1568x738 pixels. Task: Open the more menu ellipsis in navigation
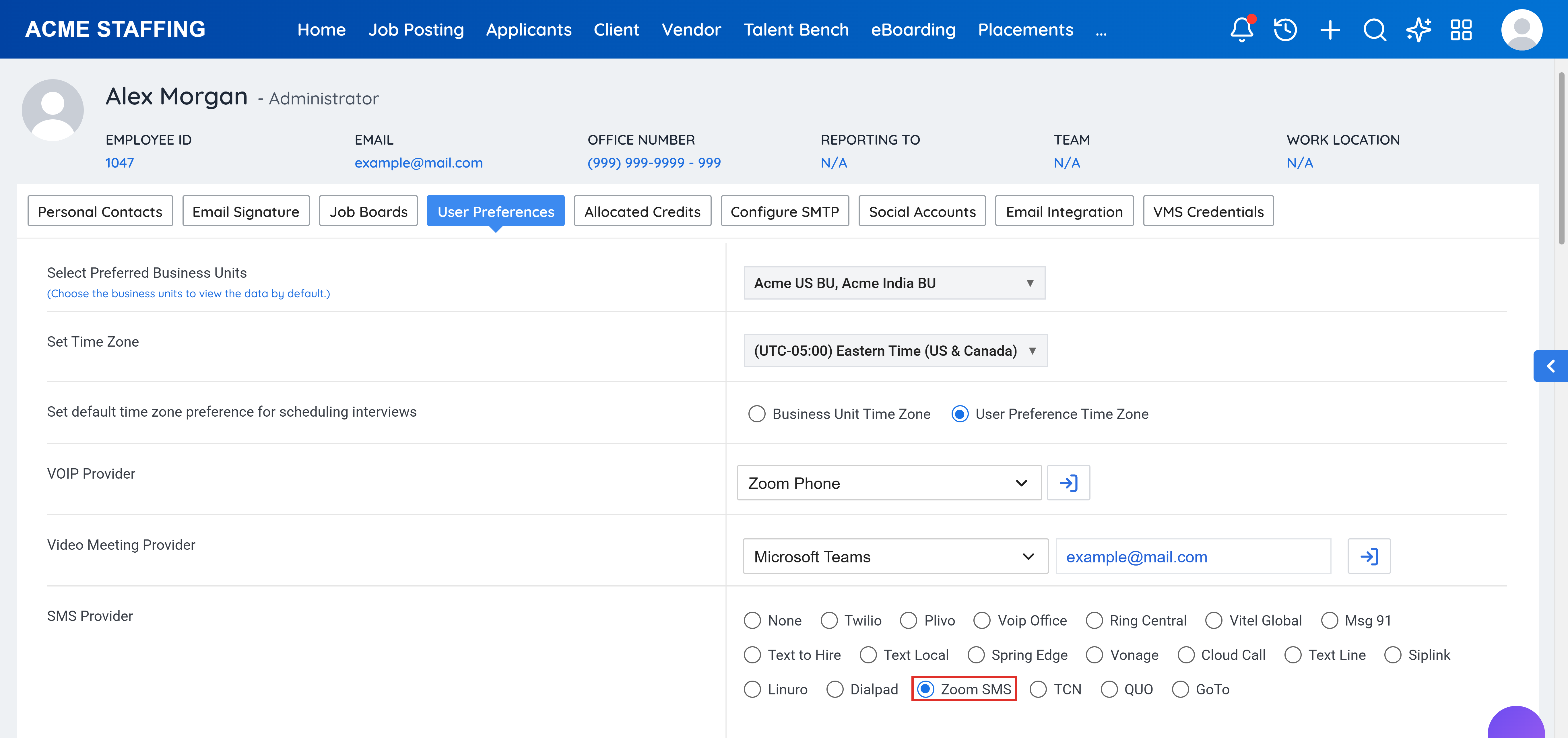point(1101,30)
